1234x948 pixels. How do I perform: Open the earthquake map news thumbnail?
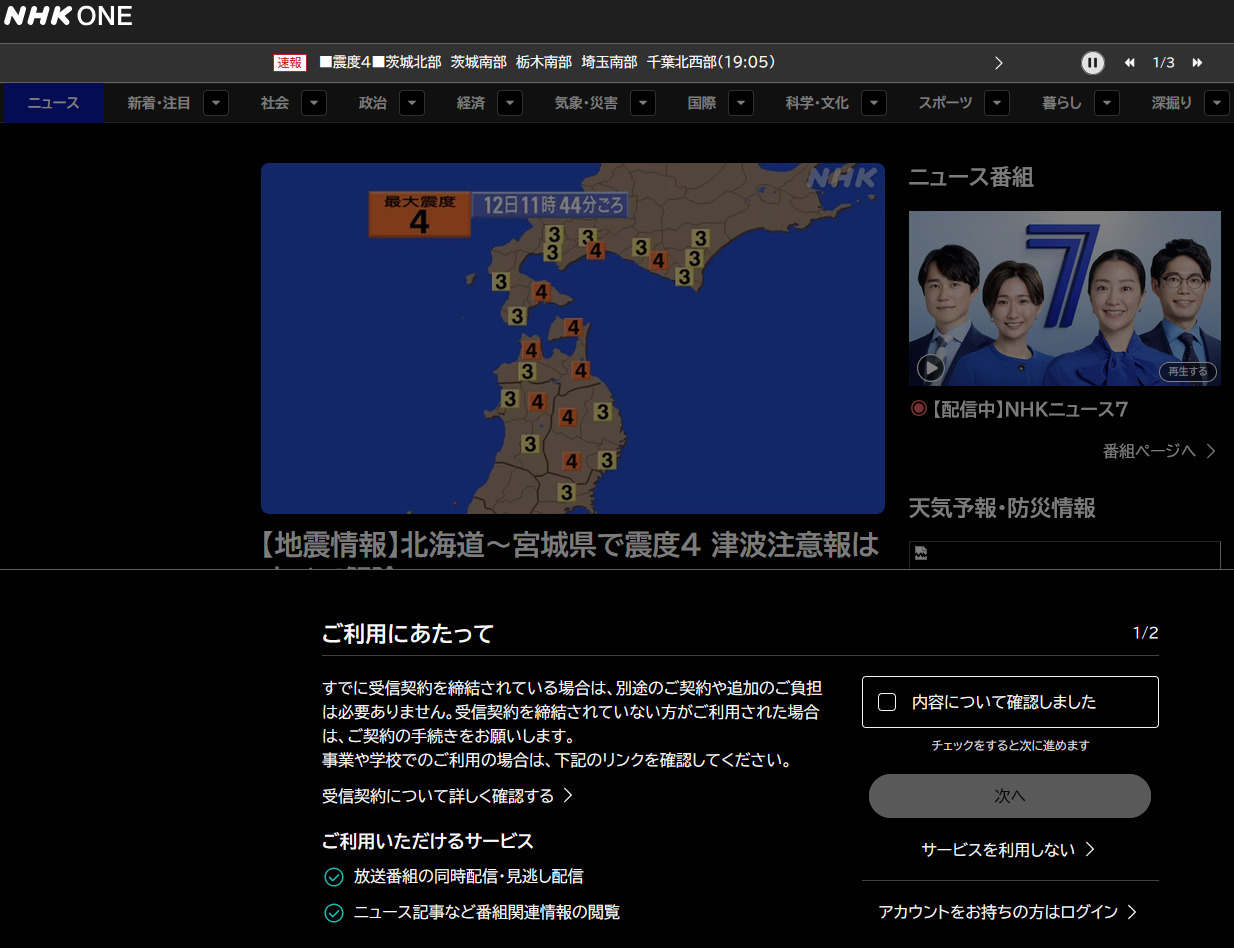pos(572,338)
